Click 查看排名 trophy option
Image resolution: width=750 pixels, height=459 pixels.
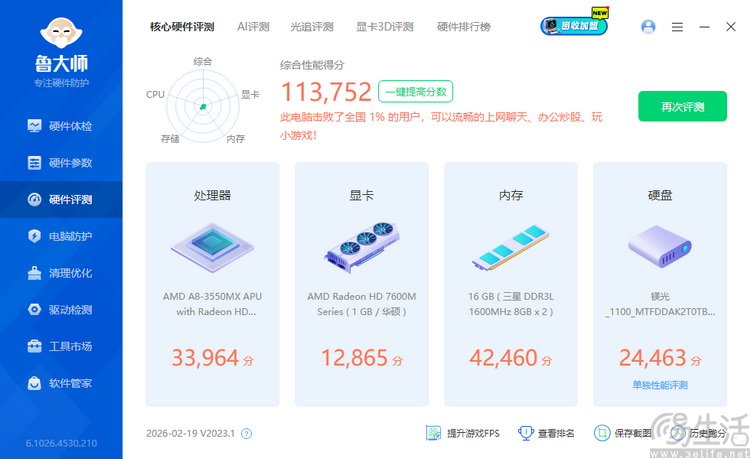(x=547, y=433)
